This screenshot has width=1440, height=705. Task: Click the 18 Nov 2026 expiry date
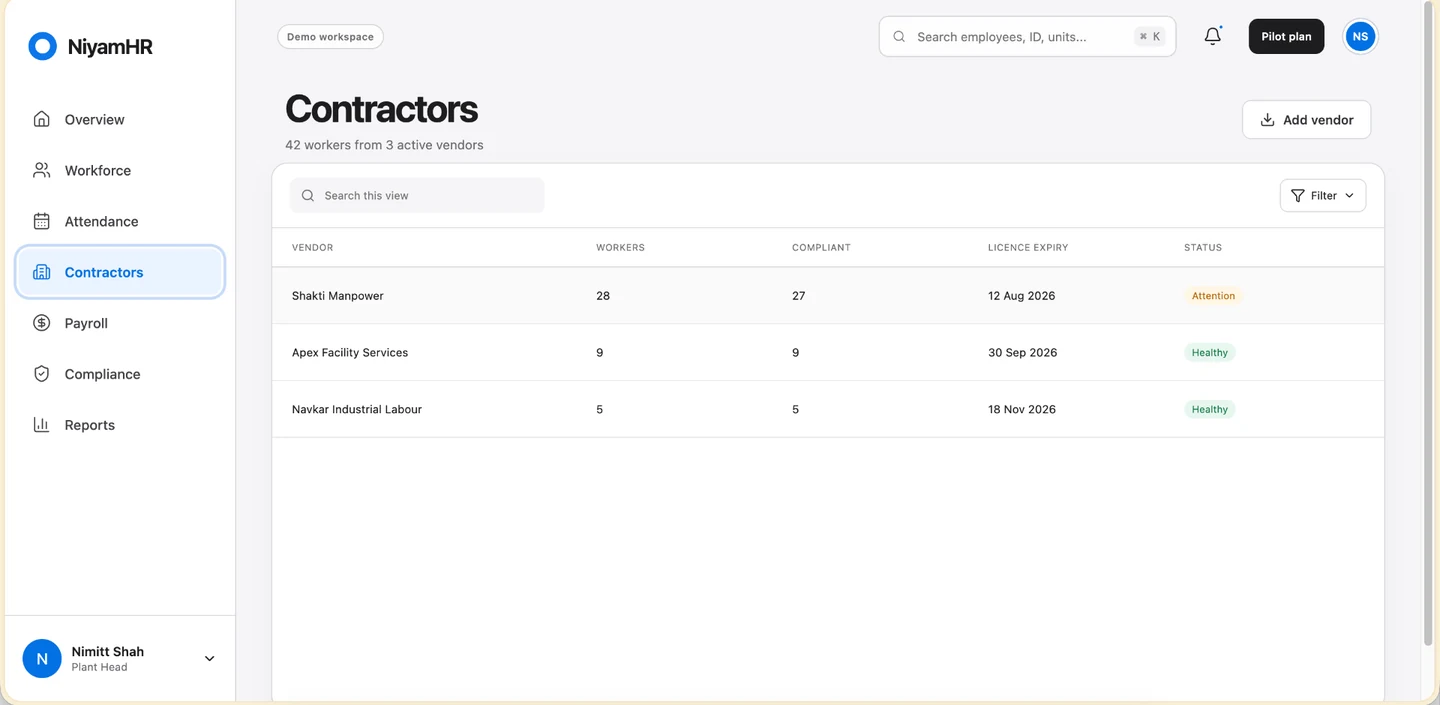[1022, 409]
